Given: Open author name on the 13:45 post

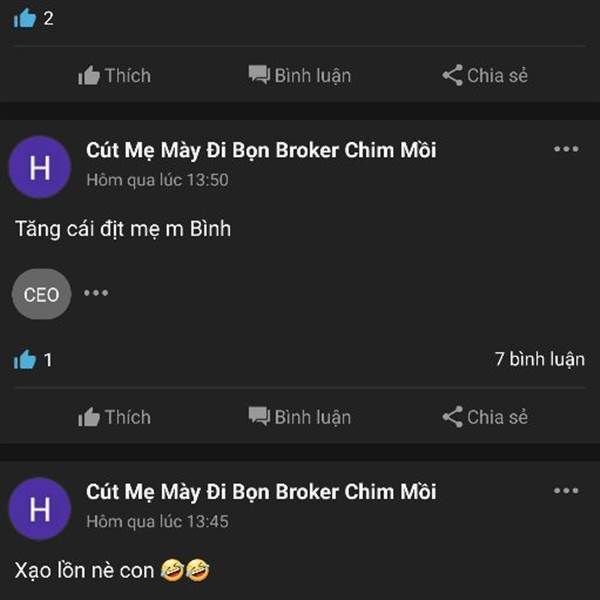Looking at the screenshot, I should click(261, 492).
